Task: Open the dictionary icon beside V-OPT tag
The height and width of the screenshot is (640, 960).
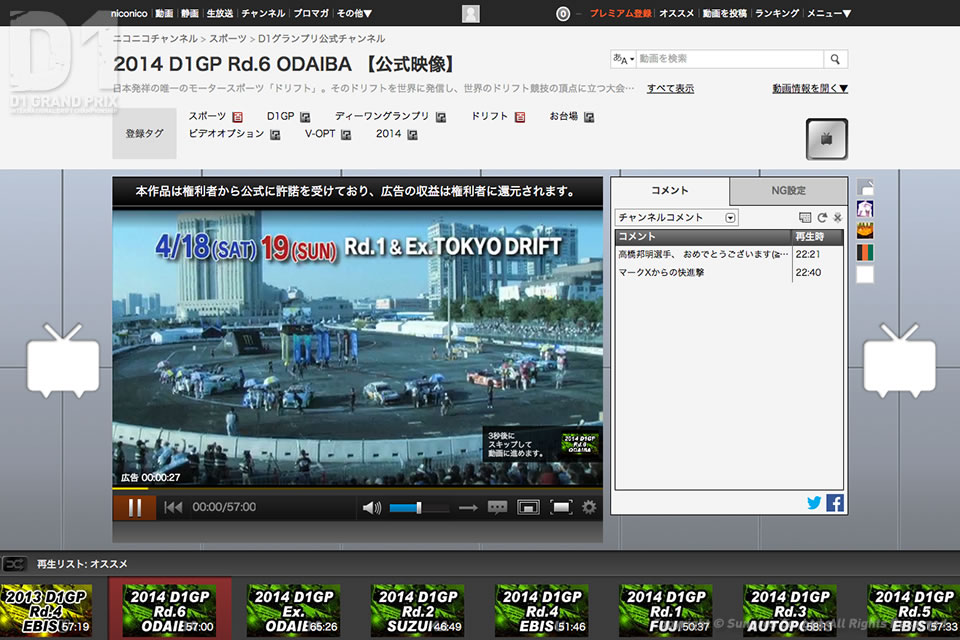Action: pyautogui.click(x=346, y=134)
